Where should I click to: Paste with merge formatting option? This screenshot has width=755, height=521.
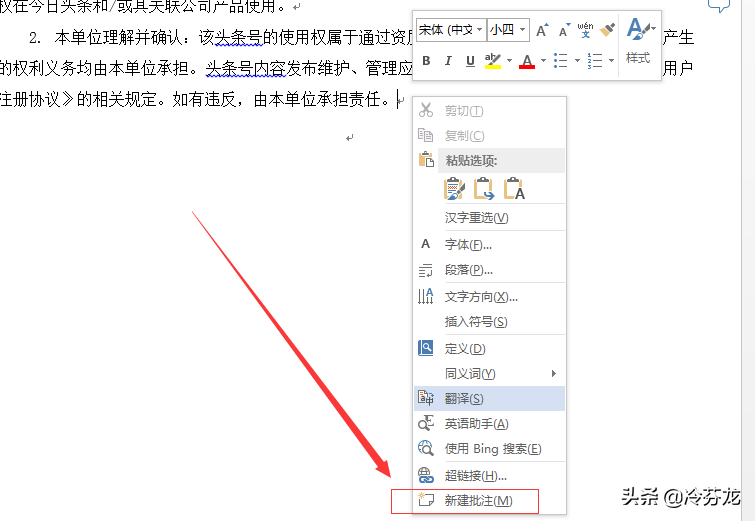click(483, 189)
